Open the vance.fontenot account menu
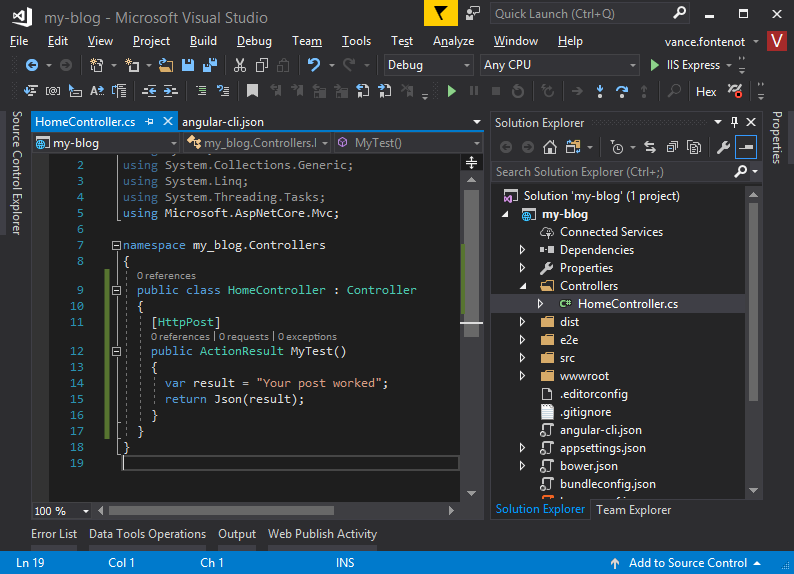 (711, 42)
